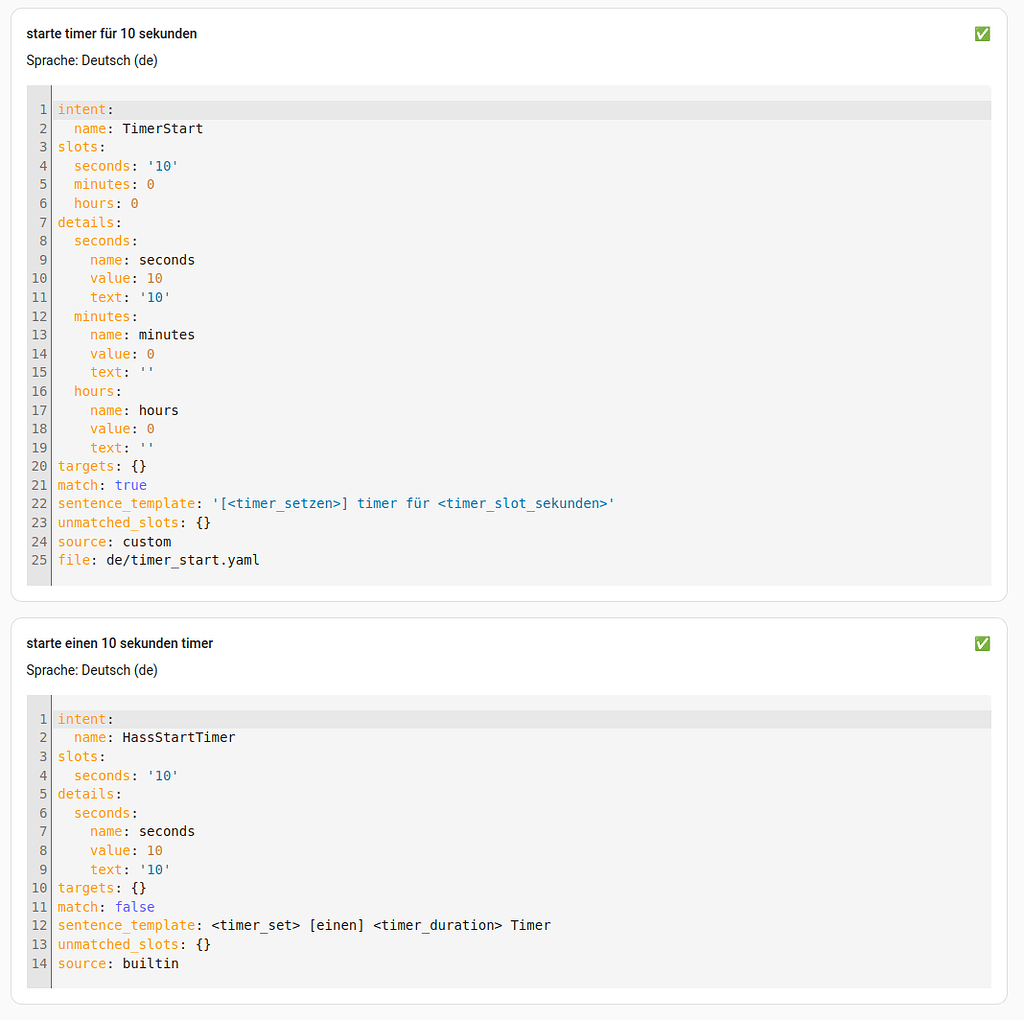This screenshot has width=1024, height=1020.
Task: Click the match: false value
Action: (x=135, y=906)
